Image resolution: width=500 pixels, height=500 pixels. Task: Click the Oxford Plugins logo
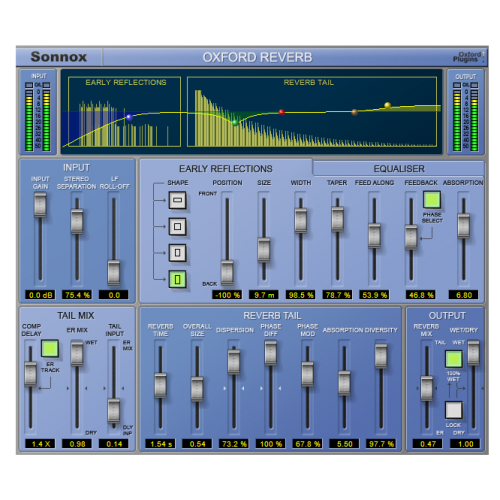point(469,57)
